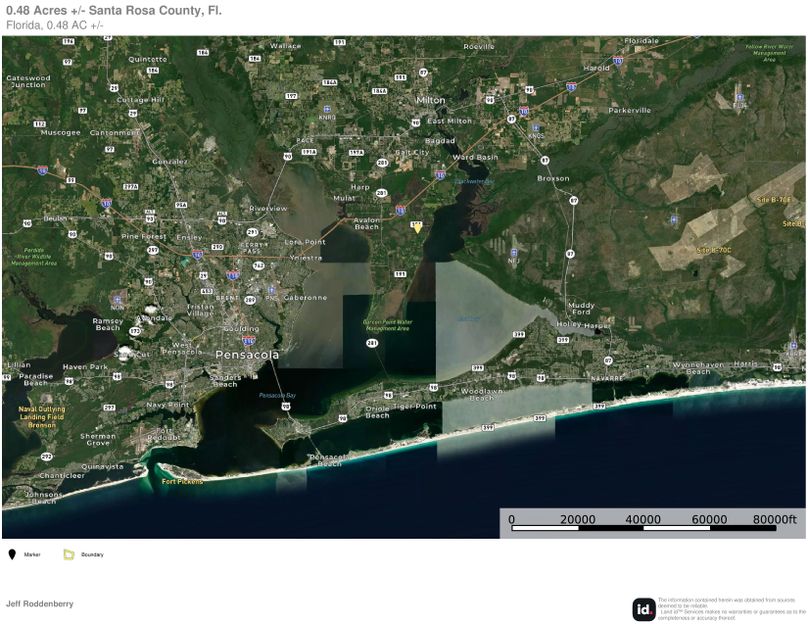Click the Route 281 shield near Garcon Point
Viewport: 808px width, 624px height.
(x=372, y=340)
